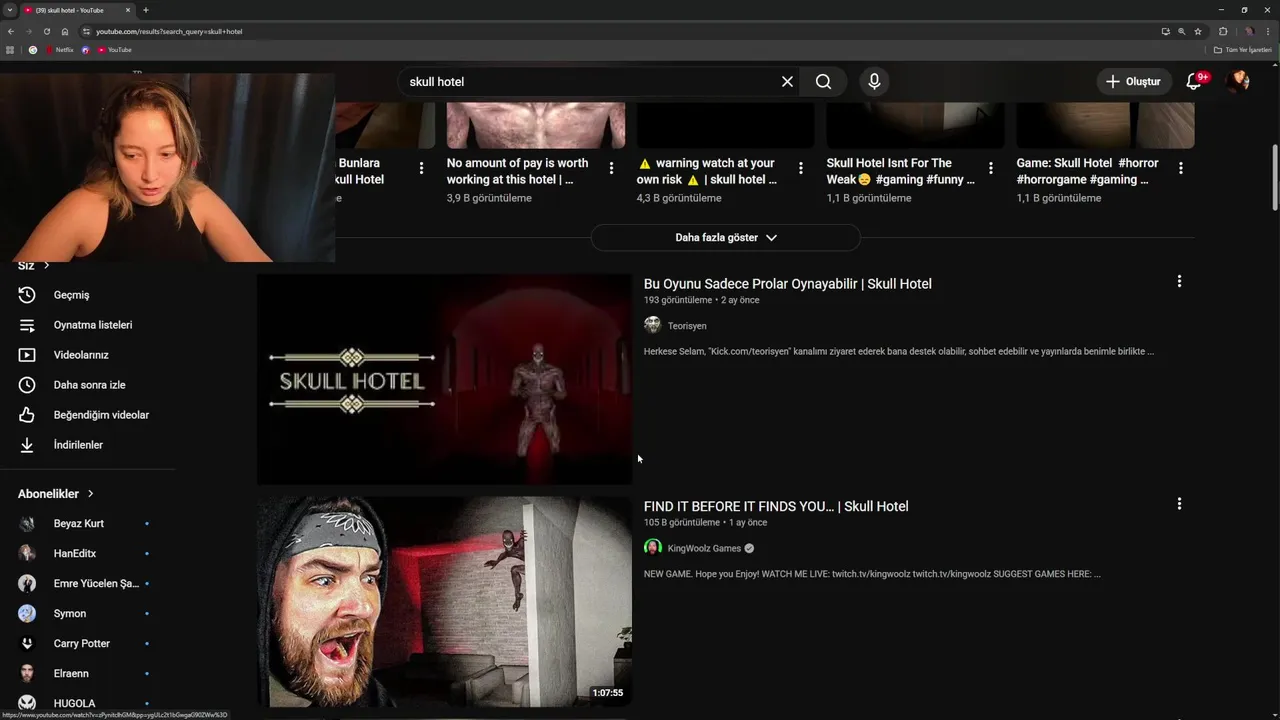Open options for 'No amount of pay' short
The width and height of the screenshot is (1280, 720).
click(611, 168)
